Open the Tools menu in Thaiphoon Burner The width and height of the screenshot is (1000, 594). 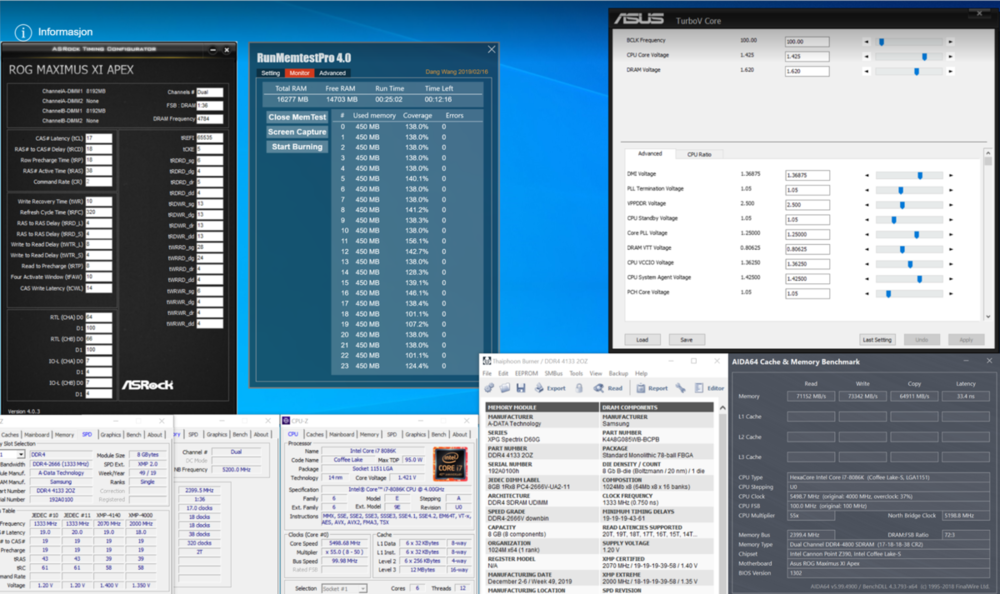pos(576,373)
